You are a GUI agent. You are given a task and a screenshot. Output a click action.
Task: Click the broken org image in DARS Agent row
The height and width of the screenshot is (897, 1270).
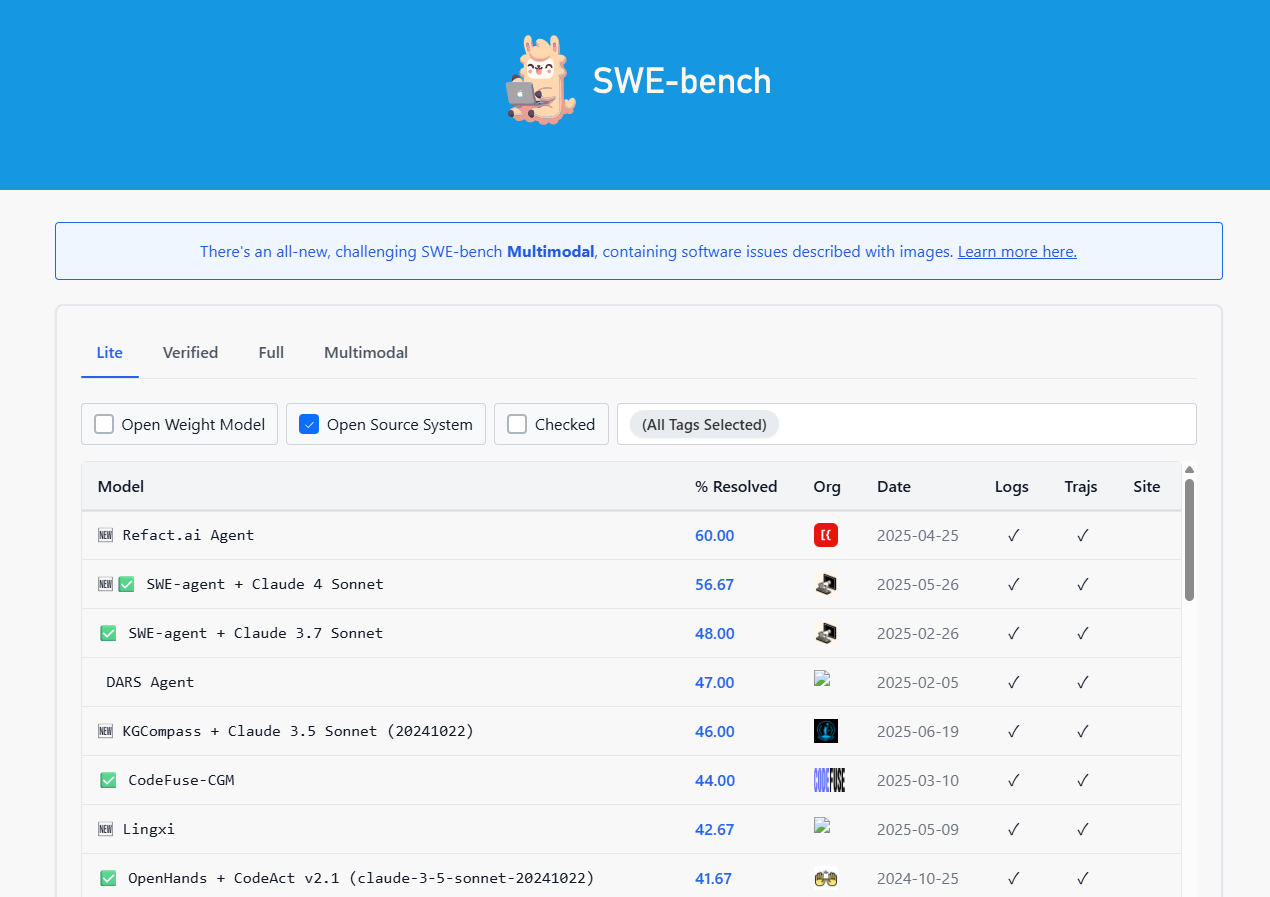(x=823, y=678)
